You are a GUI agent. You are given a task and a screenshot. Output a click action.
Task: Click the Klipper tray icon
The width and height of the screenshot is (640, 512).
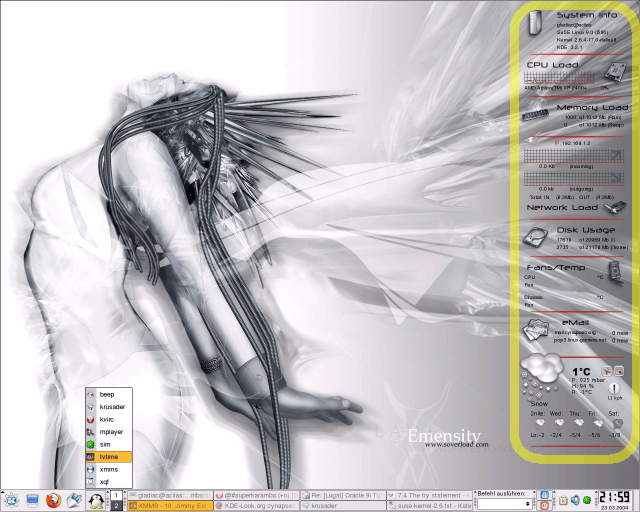point(563,500)
